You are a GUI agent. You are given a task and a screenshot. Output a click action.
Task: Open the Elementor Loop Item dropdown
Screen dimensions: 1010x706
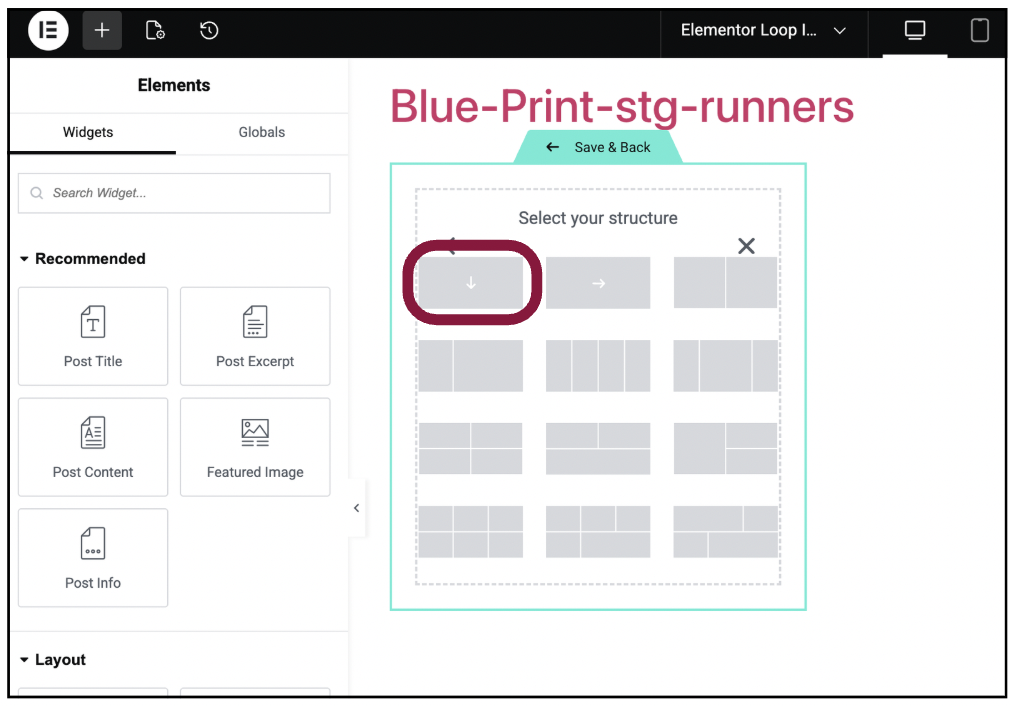coord(763,31)
